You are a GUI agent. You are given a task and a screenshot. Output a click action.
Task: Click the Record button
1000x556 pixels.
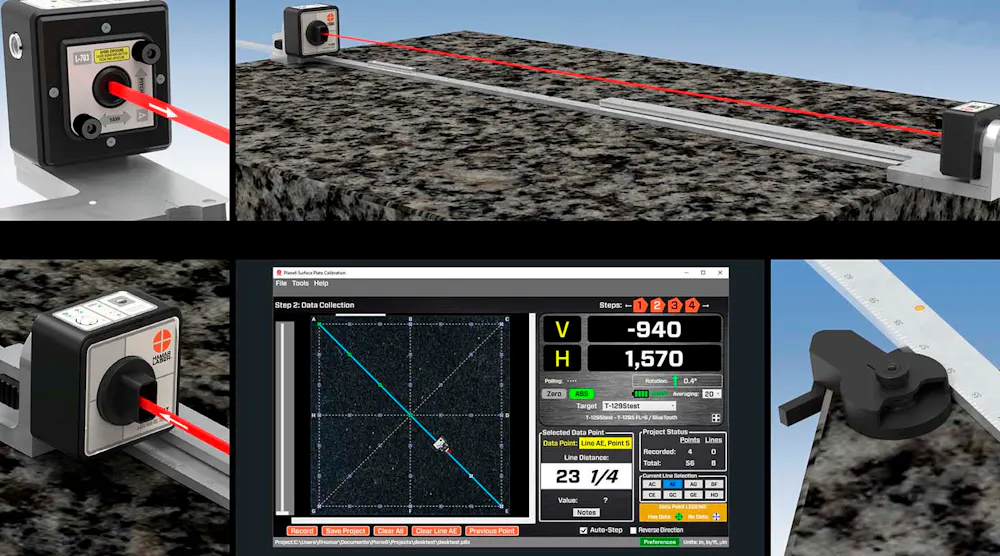[x=302, y=530]
